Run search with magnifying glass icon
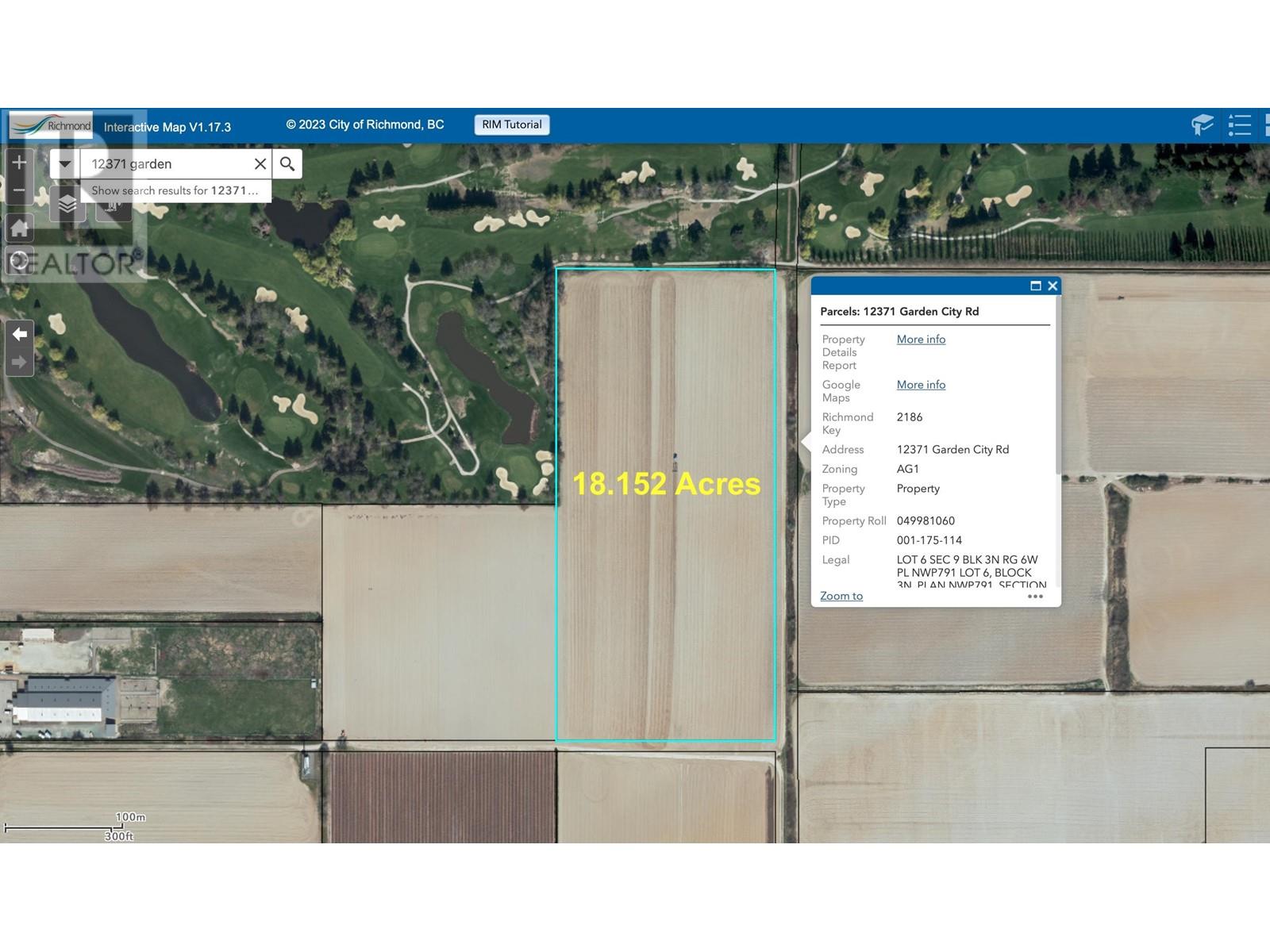 click(287, 164)
